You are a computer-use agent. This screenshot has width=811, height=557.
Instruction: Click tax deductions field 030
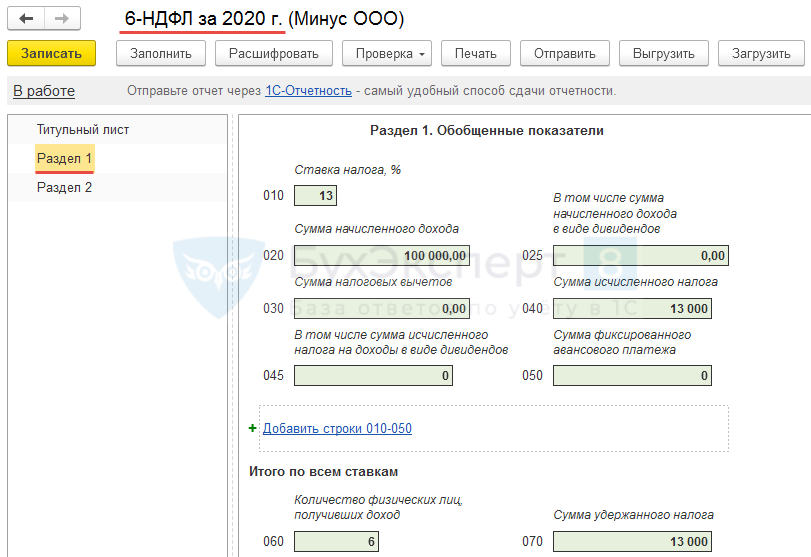(382, 308)
